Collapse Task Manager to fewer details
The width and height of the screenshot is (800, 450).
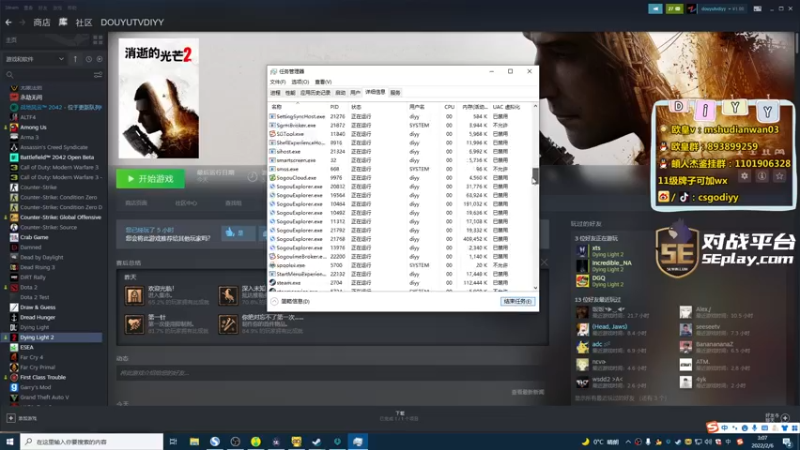tap(290, 302)
